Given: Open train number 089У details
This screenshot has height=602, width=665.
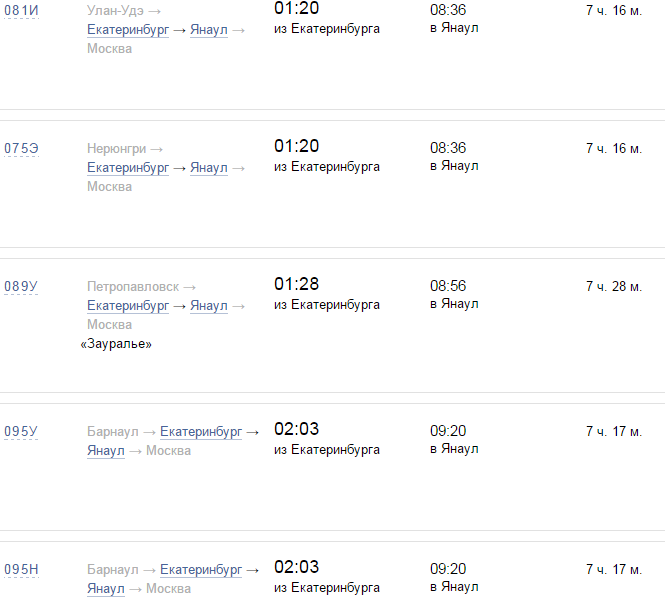Looking at the screenshot, I should pos(21,286).
